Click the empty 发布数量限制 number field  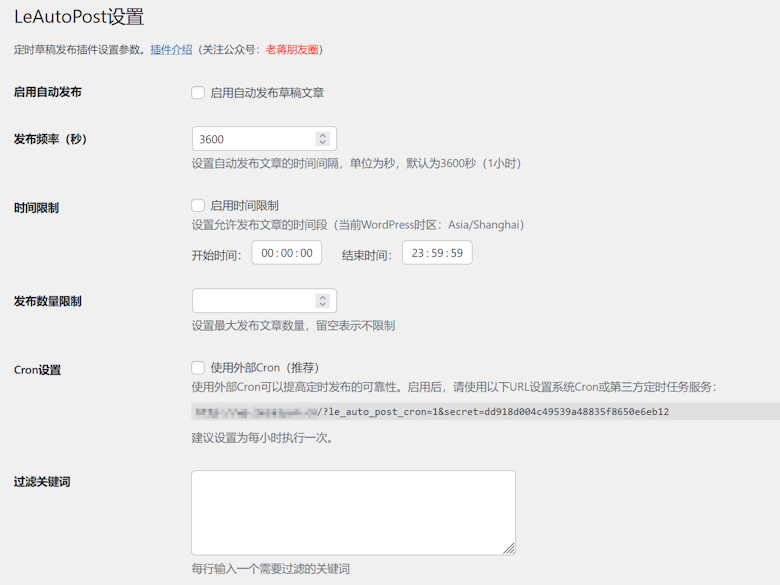coord(264,301)
